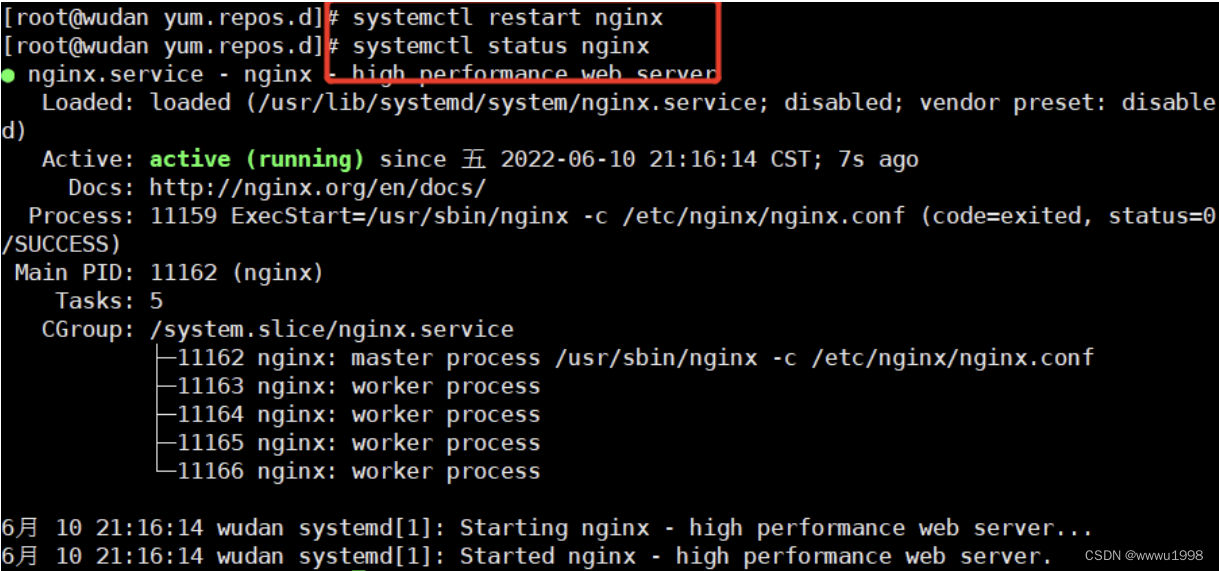Image resolution: width=1219 pixels, height=571 pixels.
Task: Click the 'systemctl status nginx' command text
Action: coord(501,46)
